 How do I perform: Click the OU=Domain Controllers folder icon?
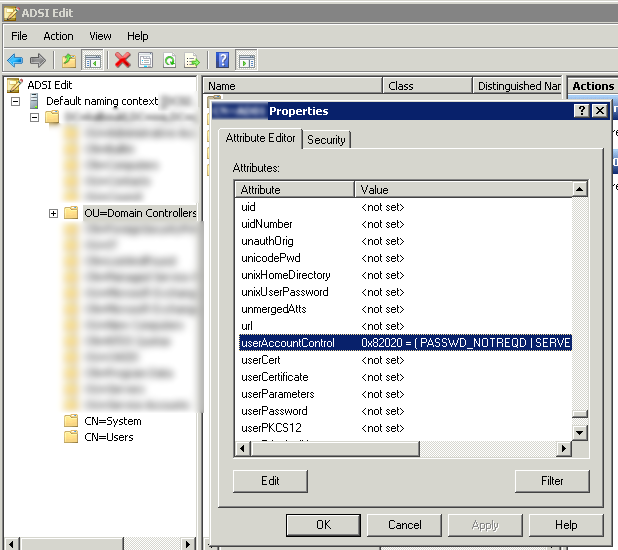71,213
